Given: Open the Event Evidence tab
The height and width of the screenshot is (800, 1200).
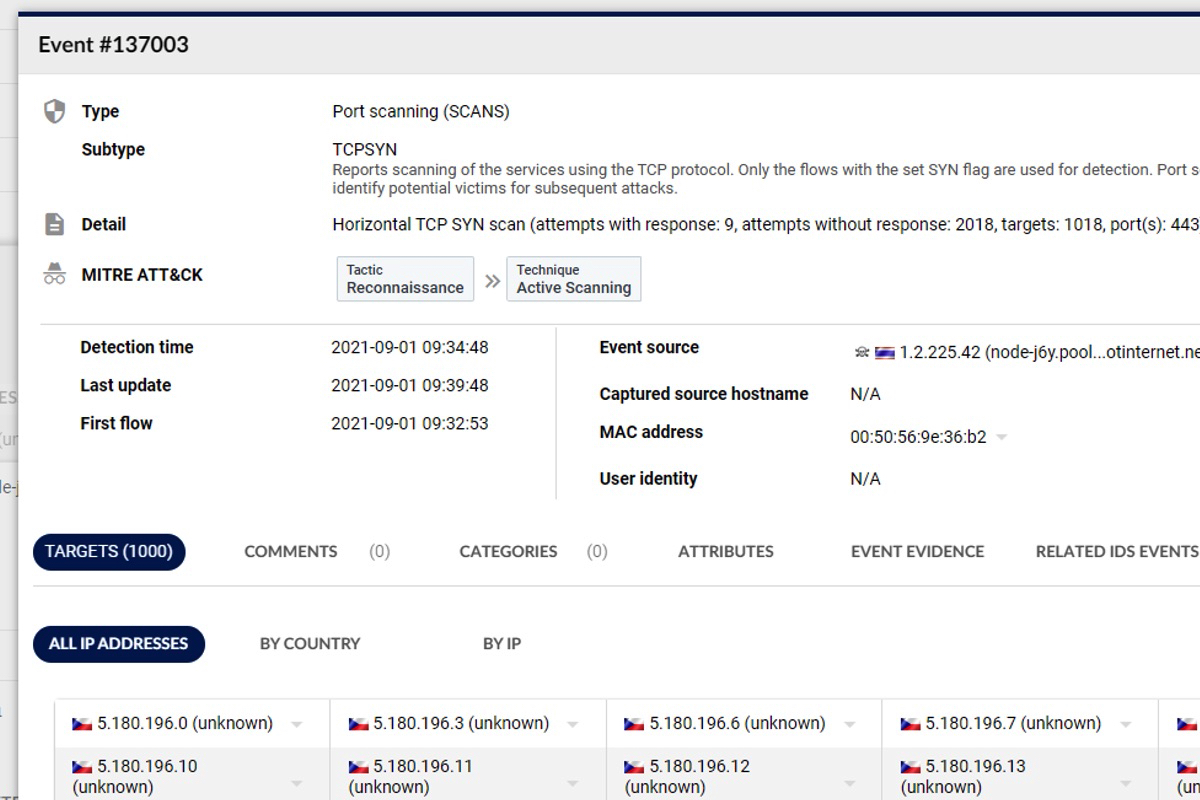Looking at the screenshot, I should (x=917, y=551).
